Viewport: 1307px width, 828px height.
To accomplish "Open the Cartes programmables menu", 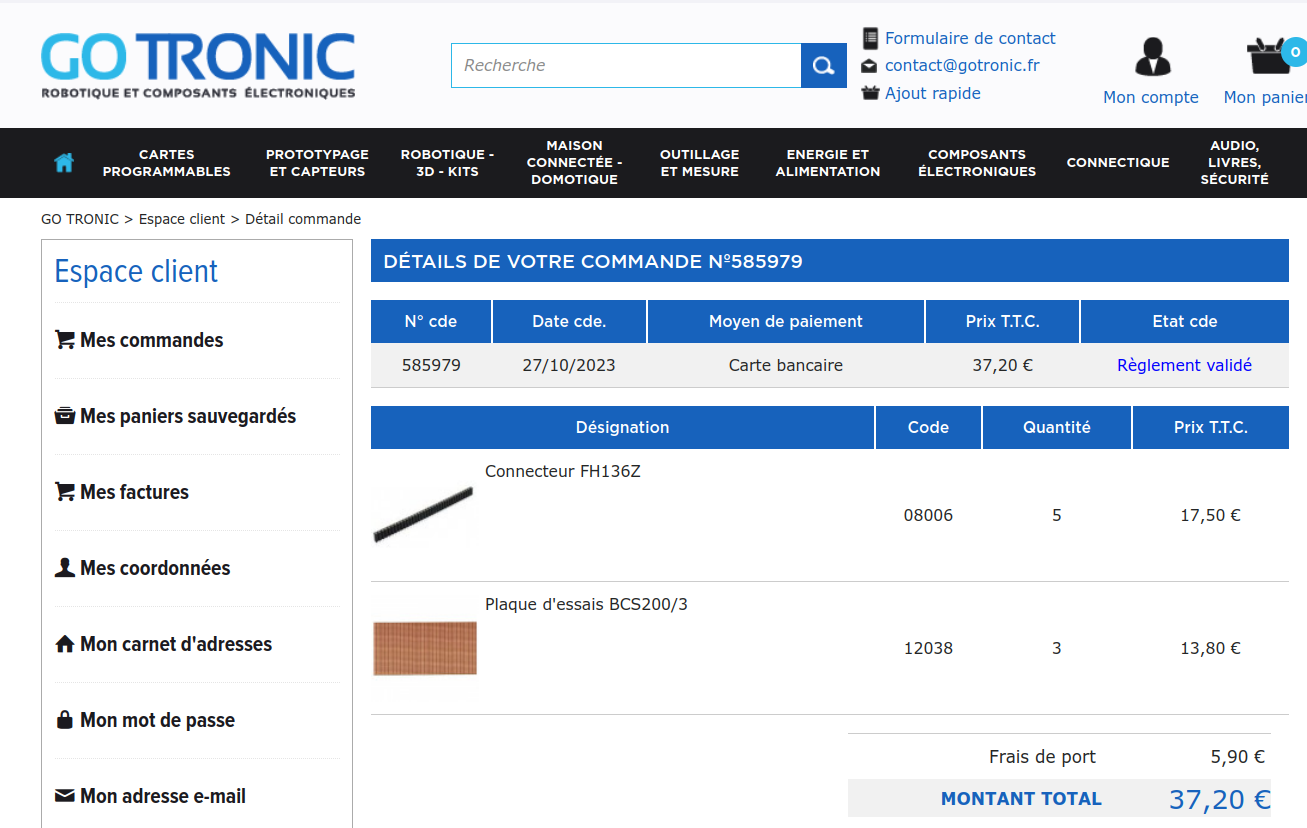I will [166, 163].
